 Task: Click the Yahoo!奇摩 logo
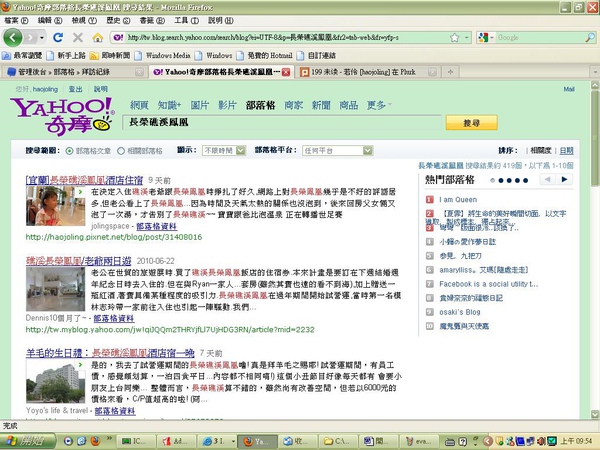[x=62, y=116]
